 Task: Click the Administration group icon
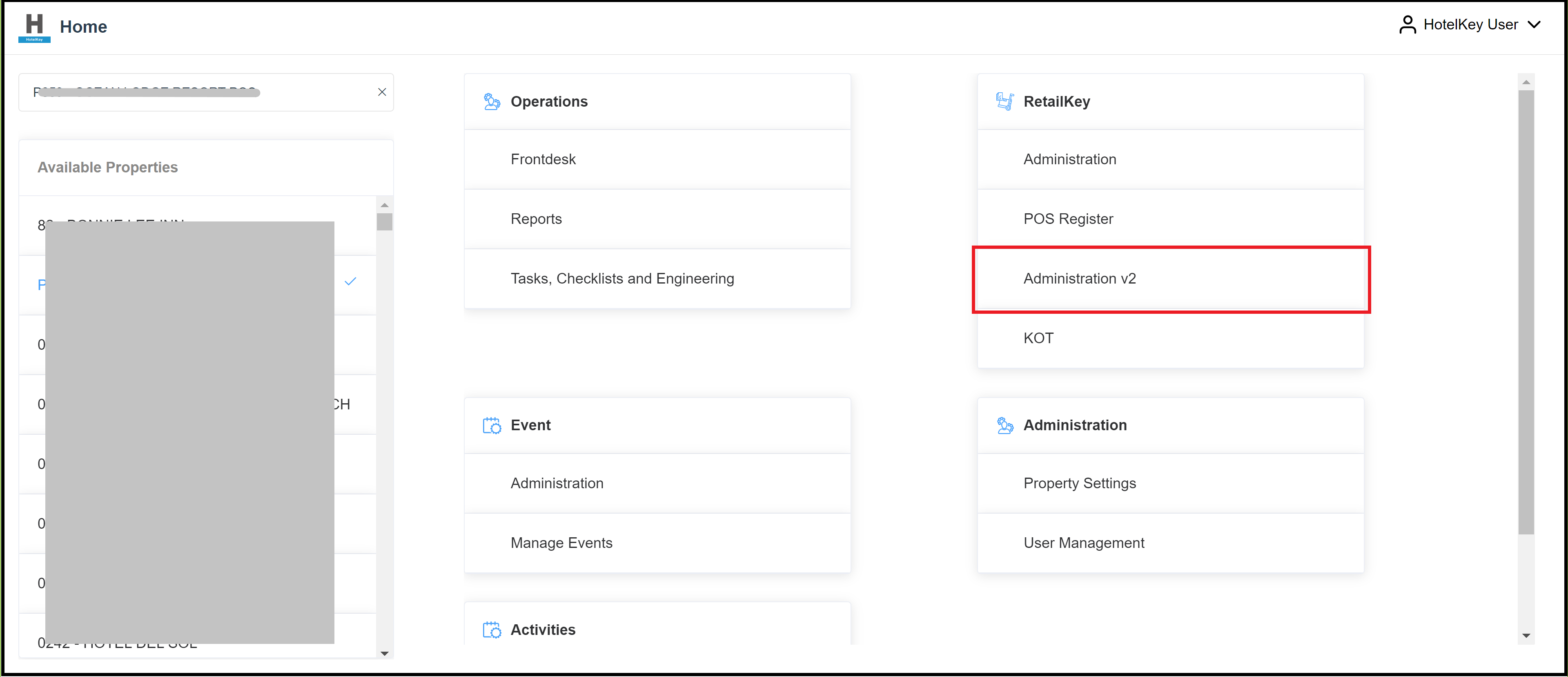tap(1004, 425)
